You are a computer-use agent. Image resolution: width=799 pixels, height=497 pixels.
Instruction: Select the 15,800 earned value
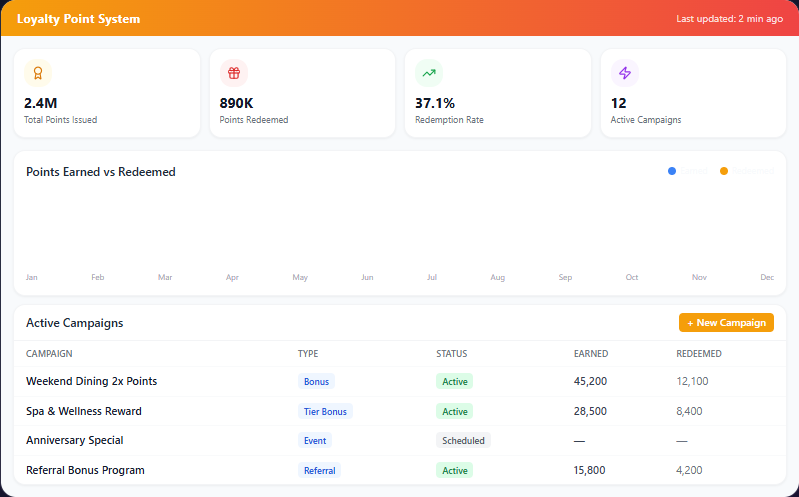[590, 470]
